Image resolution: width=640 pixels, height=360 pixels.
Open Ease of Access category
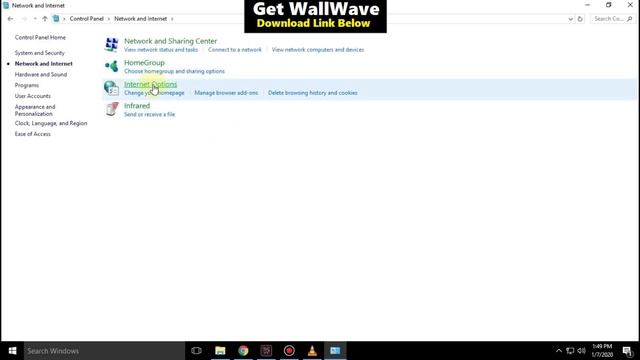33,134
